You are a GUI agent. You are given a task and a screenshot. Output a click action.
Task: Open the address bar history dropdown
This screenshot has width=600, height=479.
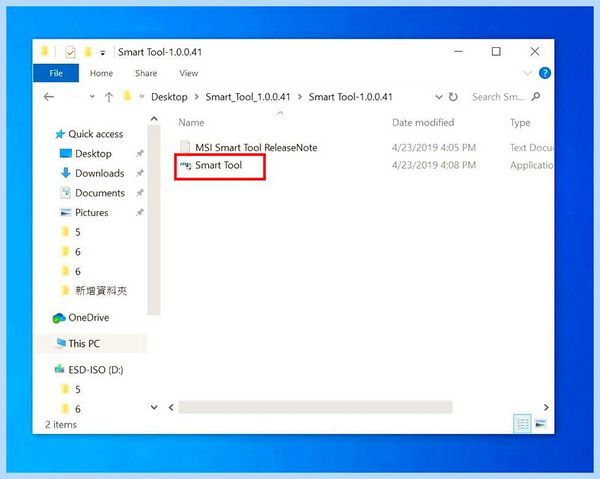(439, 97)
